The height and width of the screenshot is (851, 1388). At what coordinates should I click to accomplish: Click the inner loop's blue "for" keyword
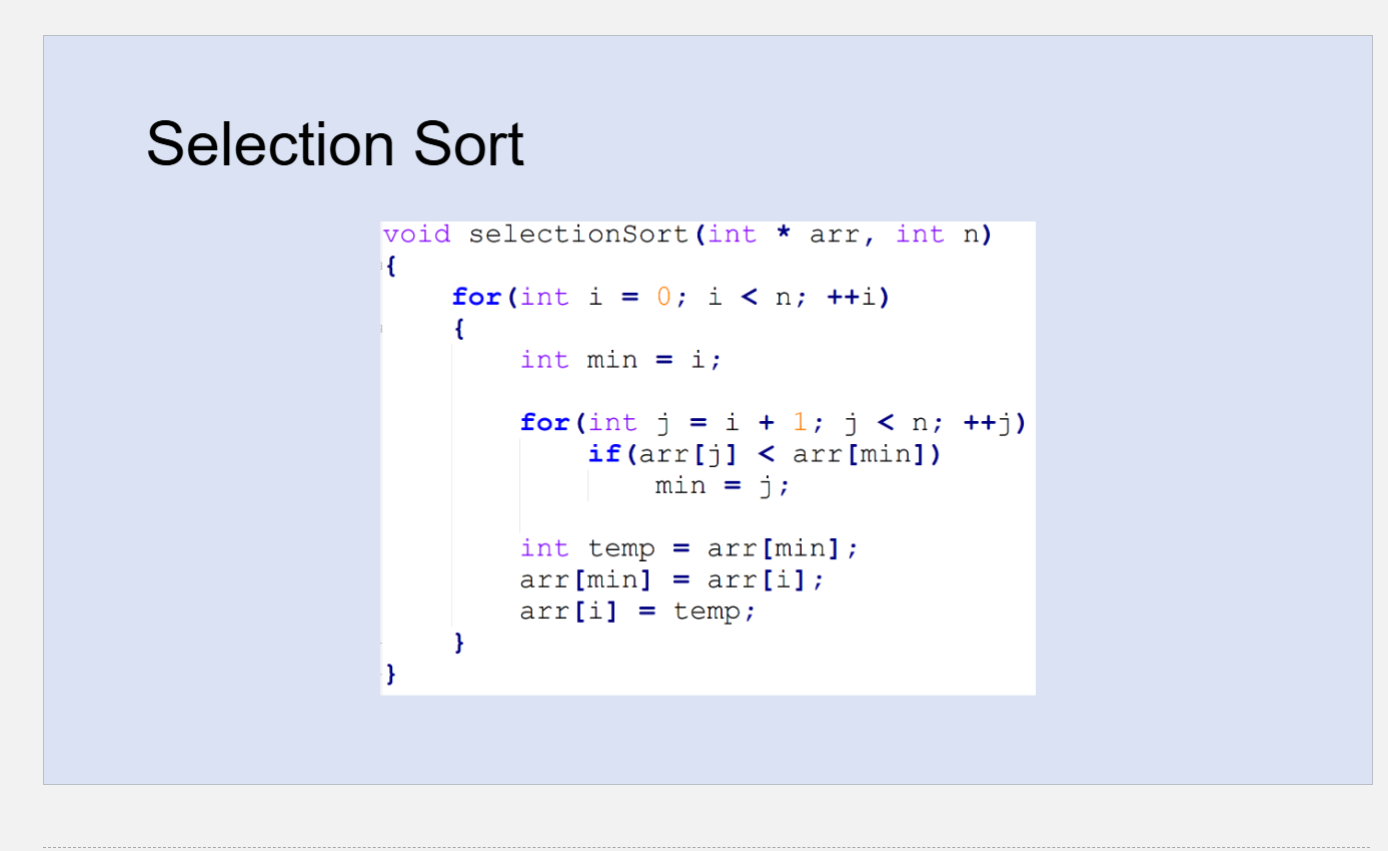[x=544, y=423]
